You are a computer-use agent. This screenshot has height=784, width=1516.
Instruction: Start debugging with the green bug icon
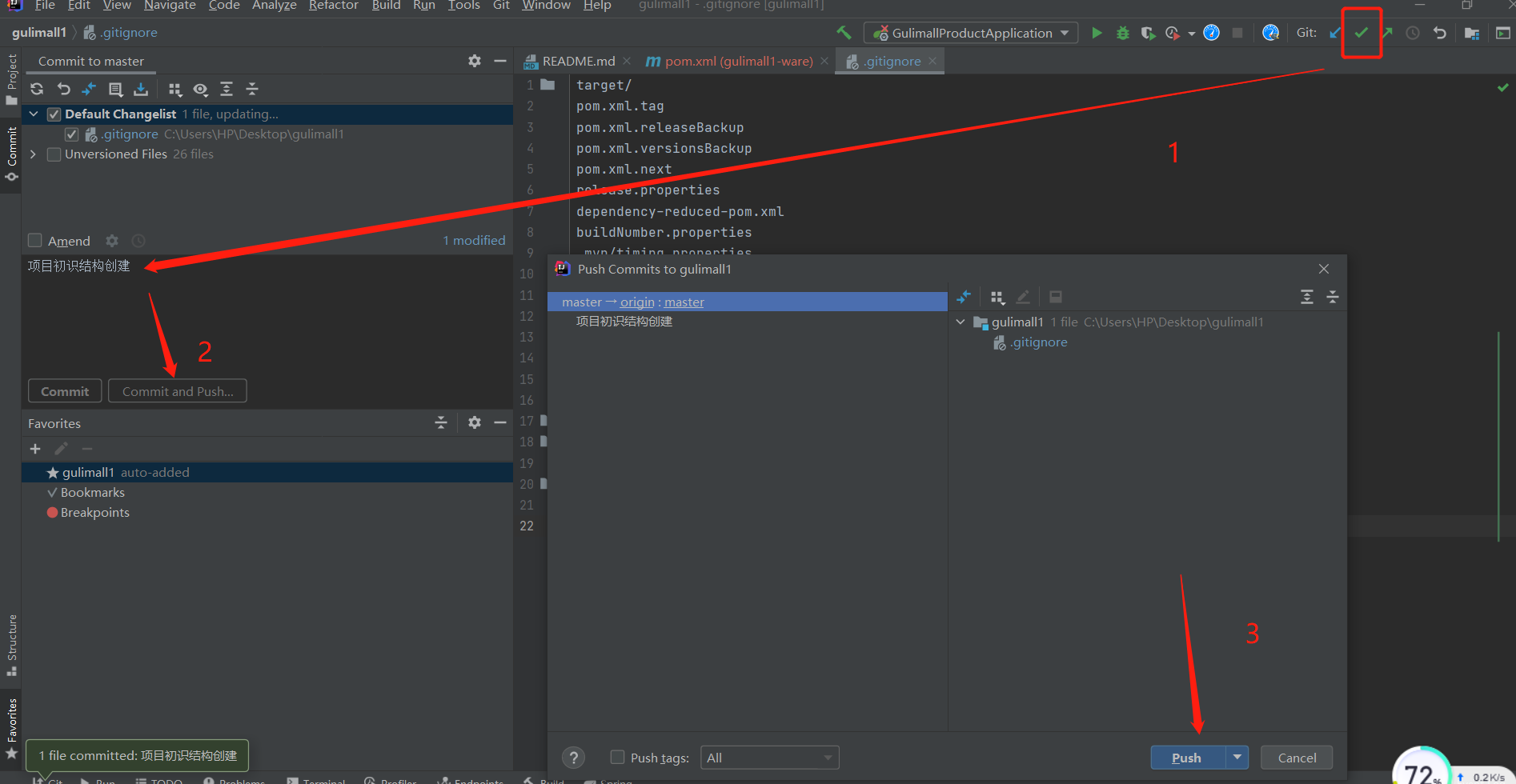coord(1123,33)
